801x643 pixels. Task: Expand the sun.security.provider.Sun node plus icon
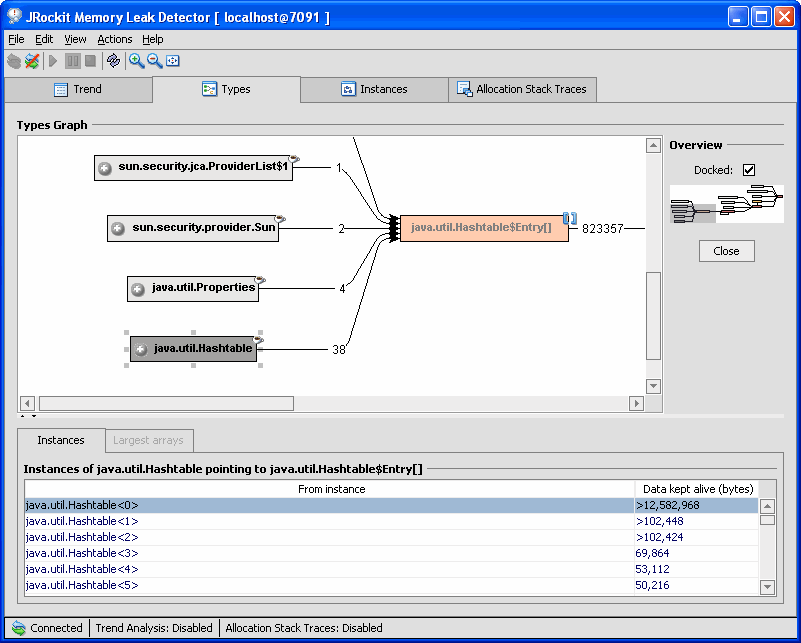[x=118, y=229]
